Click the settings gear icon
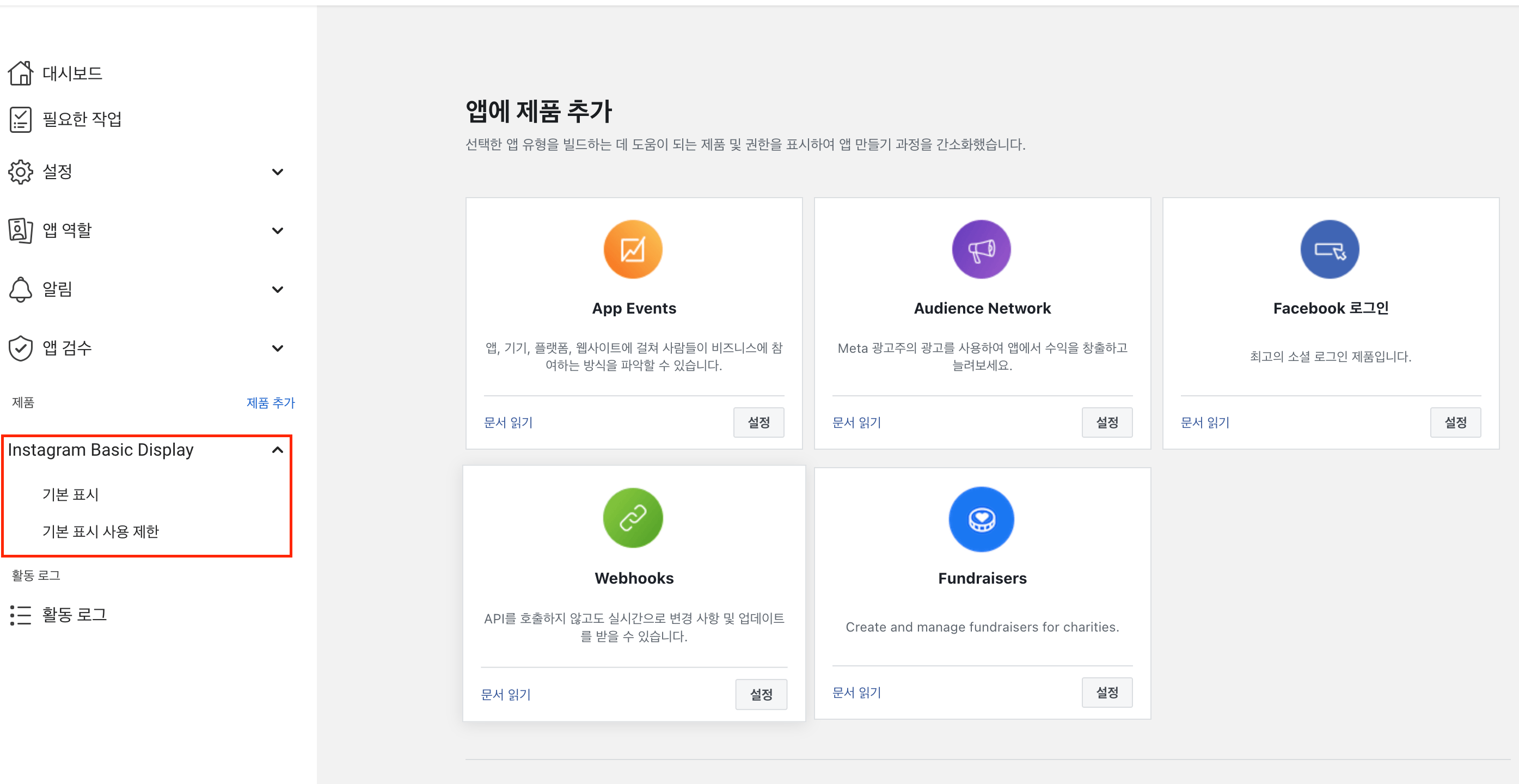The image size is (1519, 784). tap(21, 171)
